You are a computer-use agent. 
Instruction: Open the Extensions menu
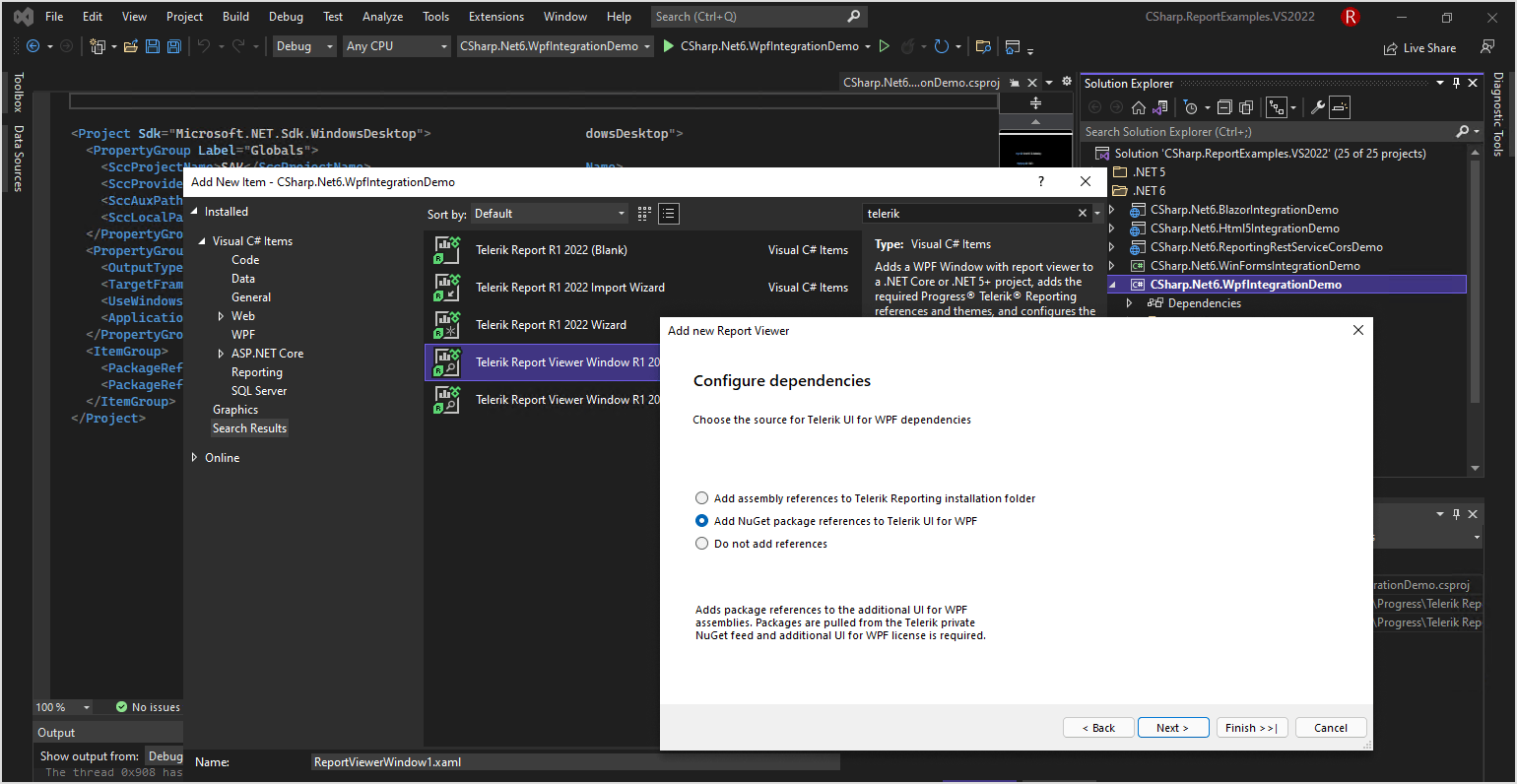point(496,17)
